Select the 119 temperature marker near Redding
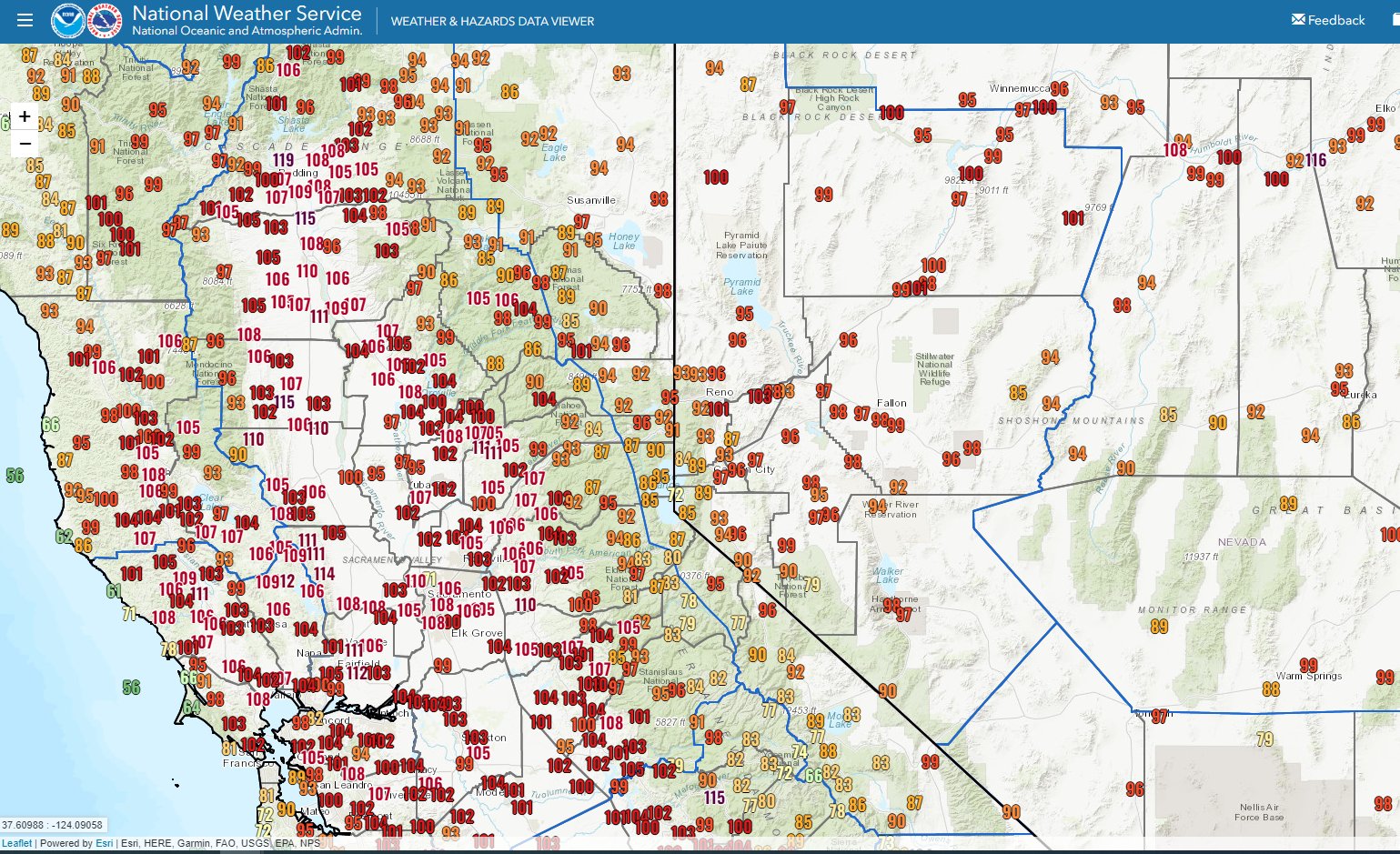This screenshot has height=854, width=1400. pyautogui.click(x=284, y=157)
